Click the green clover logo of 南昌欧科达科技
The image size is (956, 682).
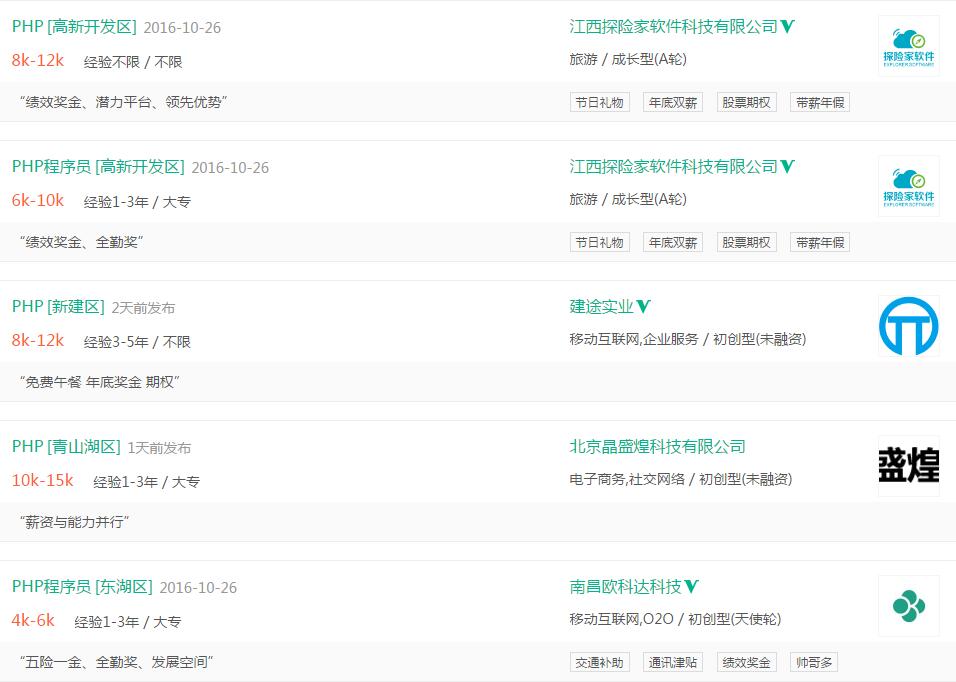908,606
